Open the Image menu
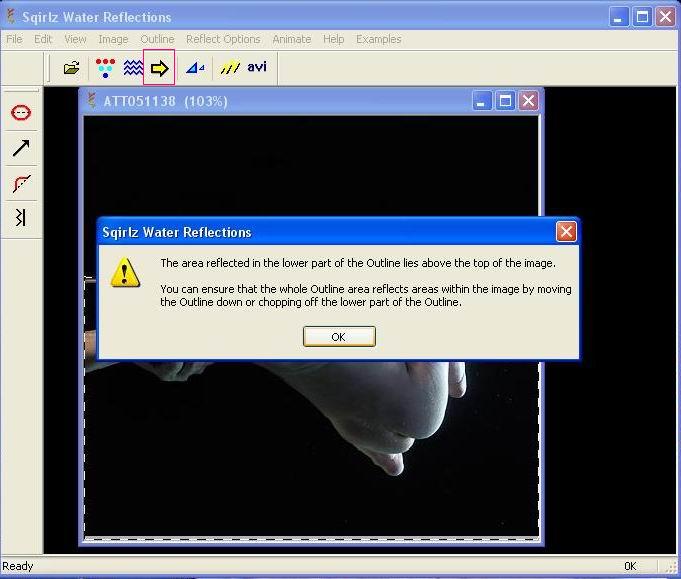 113,39
